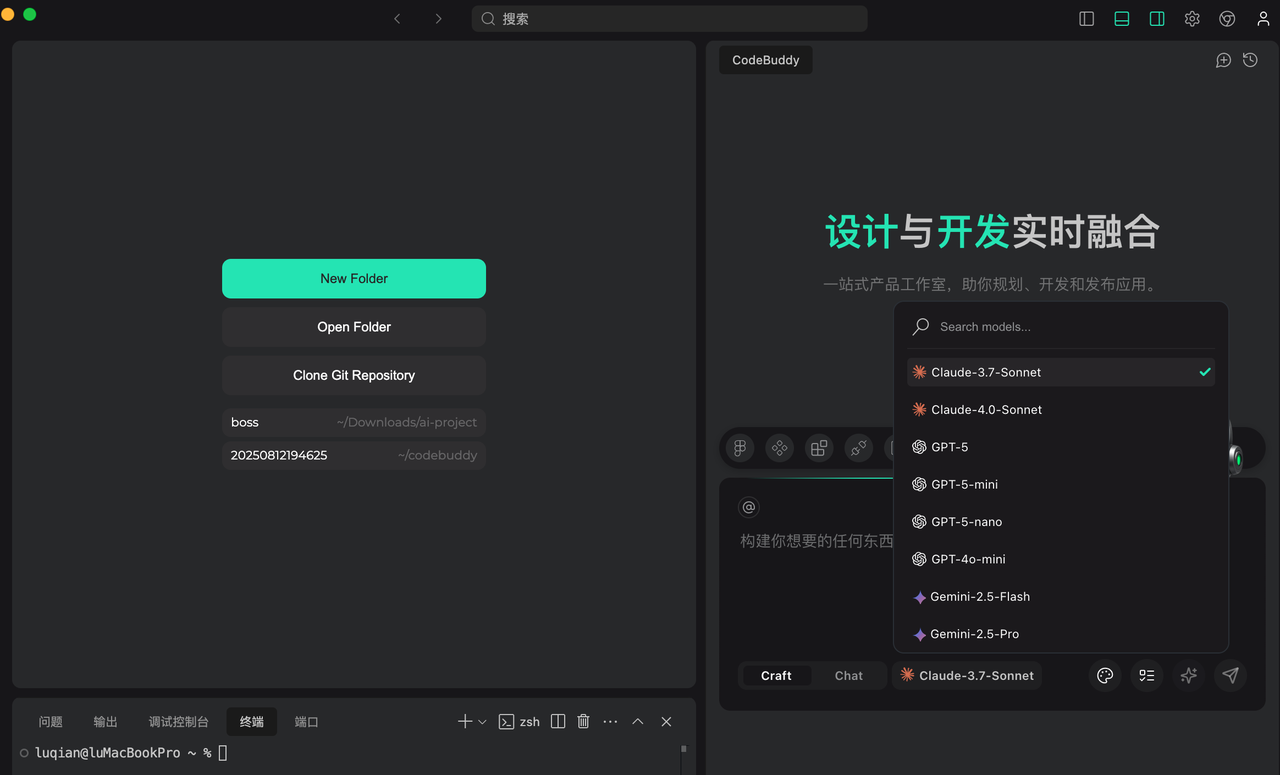Click the Clone Git Repository button
Image resolution: width=1280 pixels, height=775 pixels.
click(353, 375)
